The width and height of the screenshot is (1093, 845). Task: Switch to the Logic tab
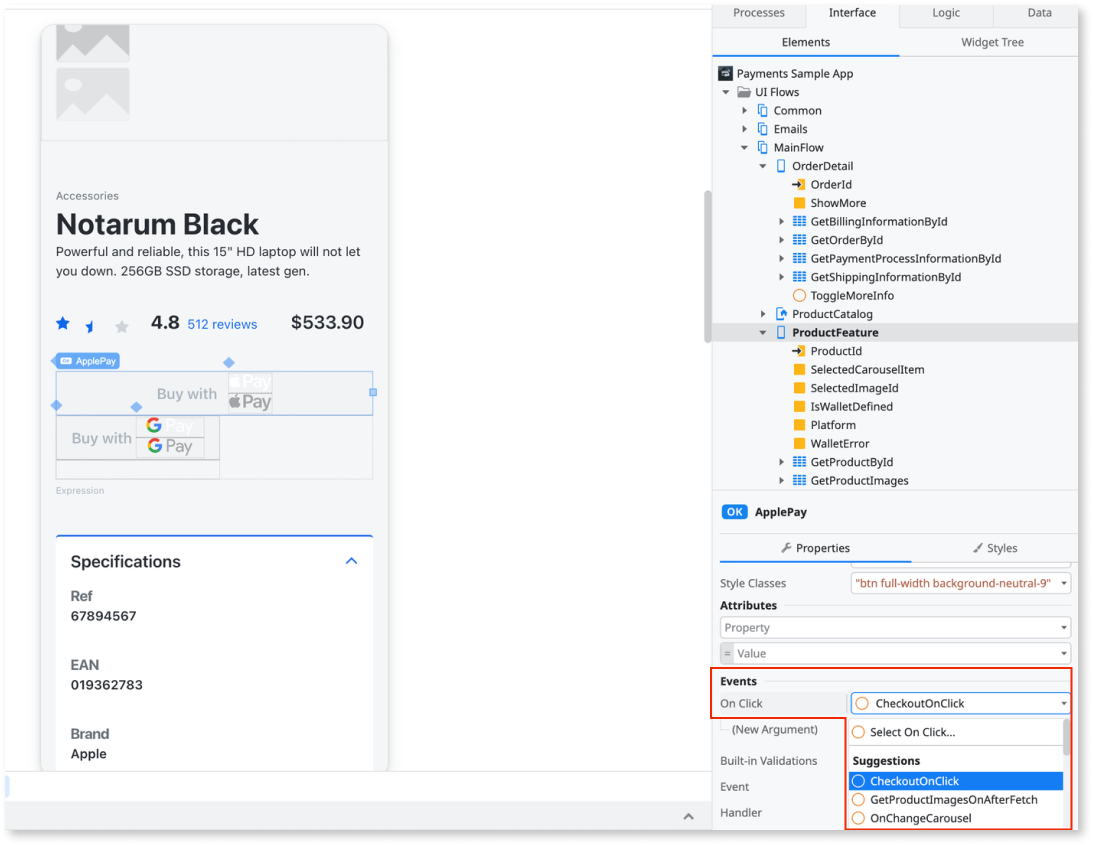pos(944,13)
